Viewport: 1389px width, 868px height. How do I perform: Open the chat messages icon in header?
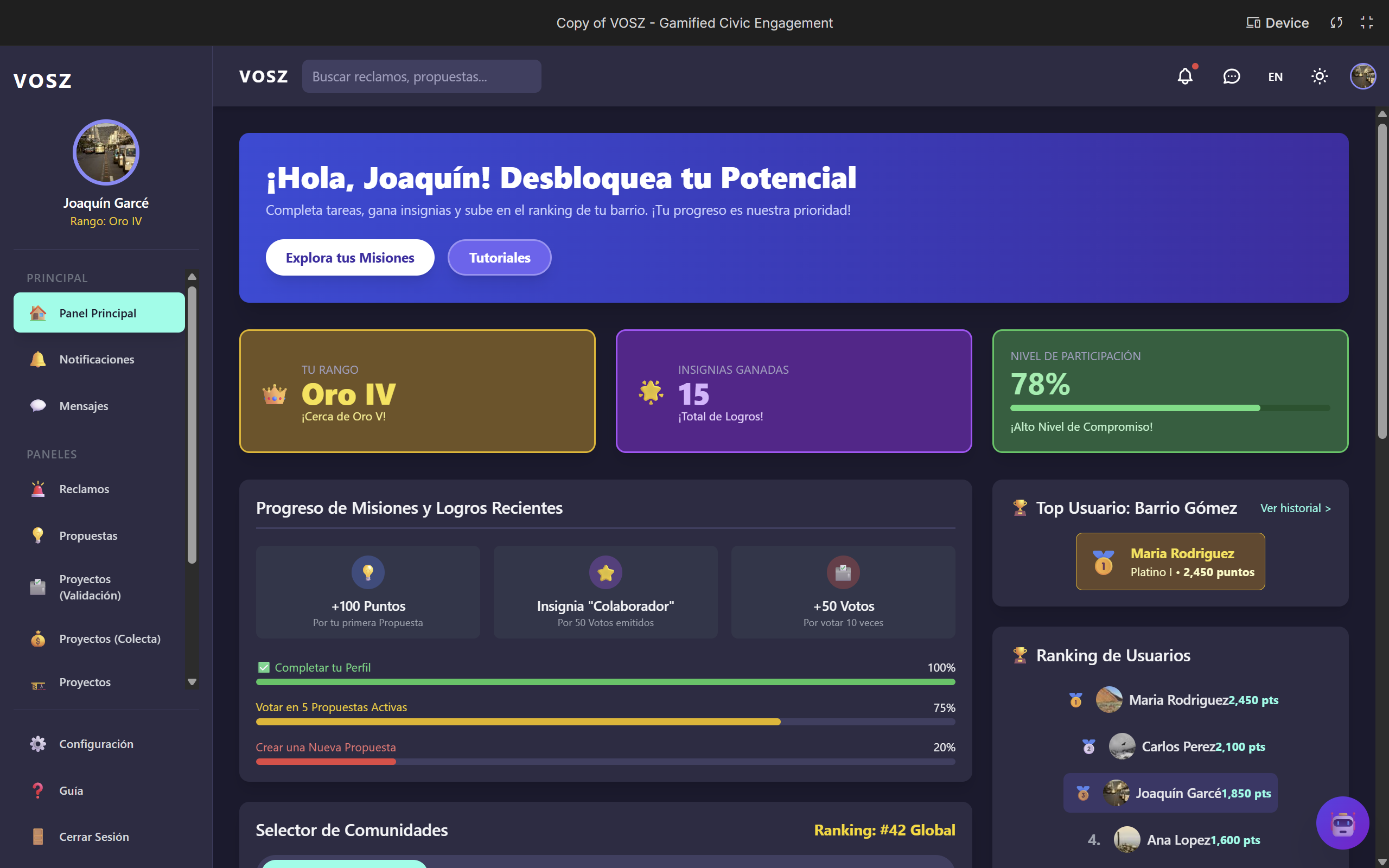pyautogui.click(x=1231, y=76)
